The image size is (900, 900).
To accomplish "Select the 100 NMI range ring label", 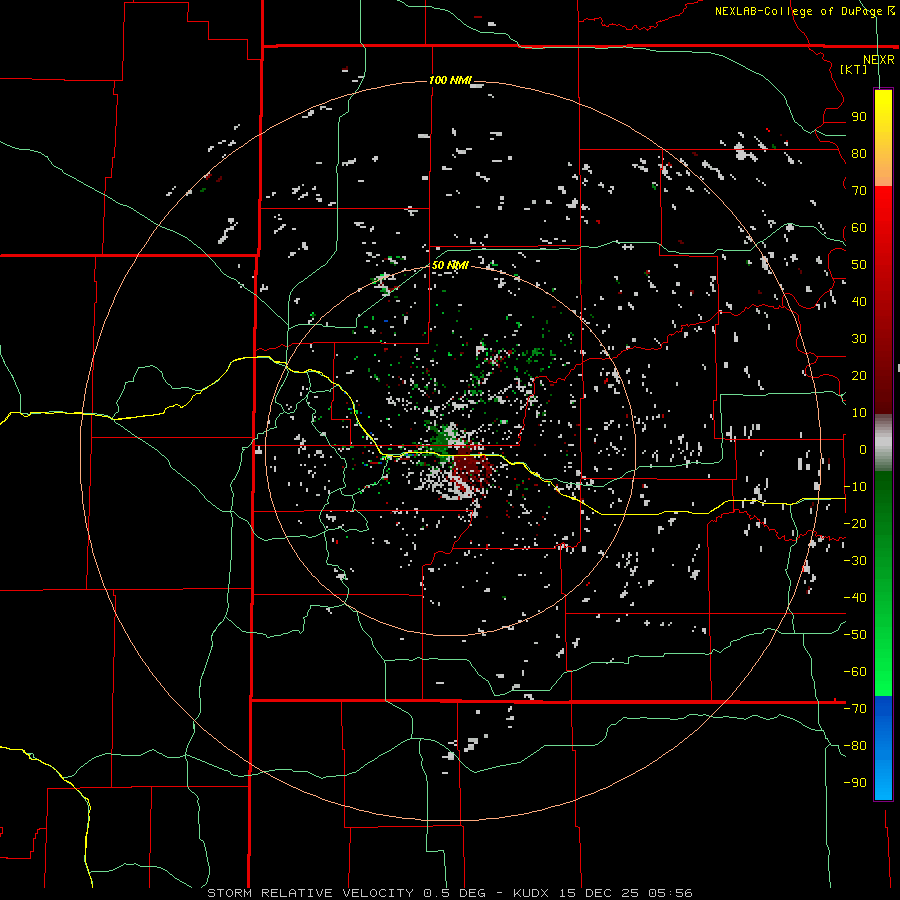I will pos(450,80).
